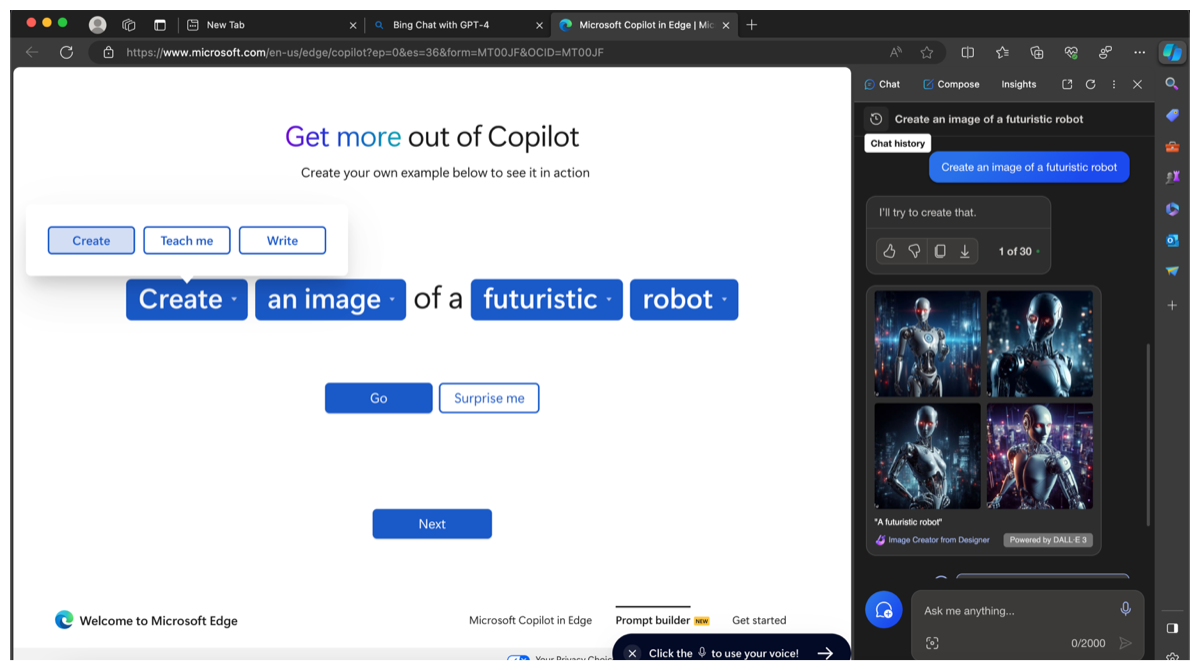The height and width of the screenshot is (670, 1200).
Task: Export Copilot's response with download icon
Action: [965, 251]
